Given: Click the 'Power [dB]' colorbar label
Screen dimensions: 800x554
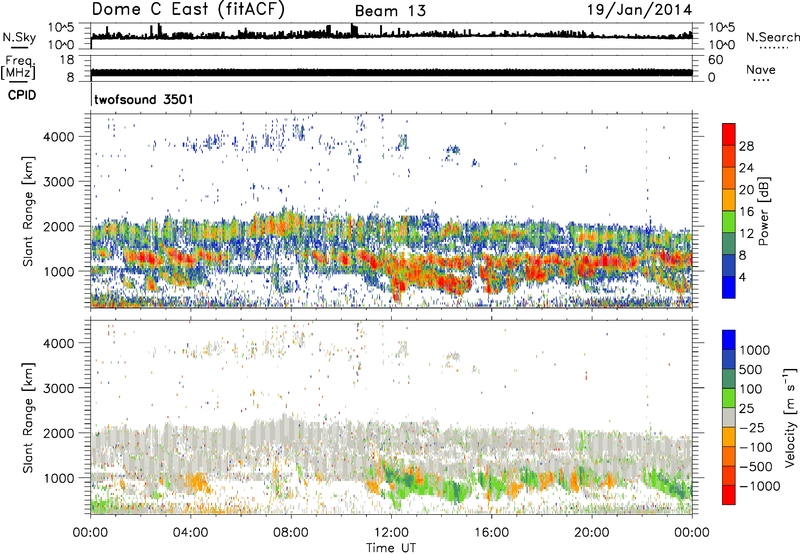Looking at the screenshot, I should click(x=763, y=211).
